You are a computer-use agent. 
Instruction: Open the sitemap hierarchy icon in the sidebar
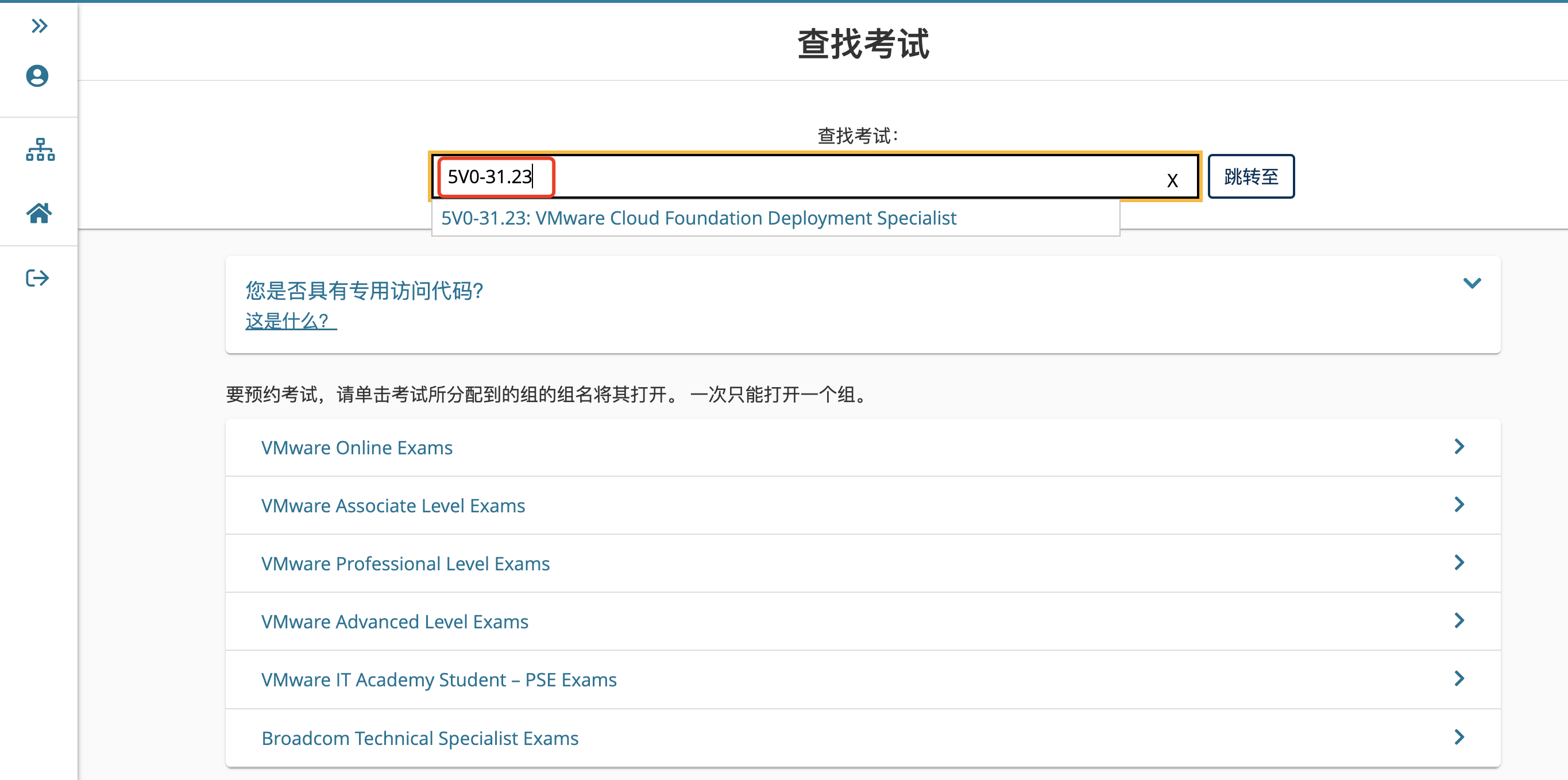(x=40, y=149)
